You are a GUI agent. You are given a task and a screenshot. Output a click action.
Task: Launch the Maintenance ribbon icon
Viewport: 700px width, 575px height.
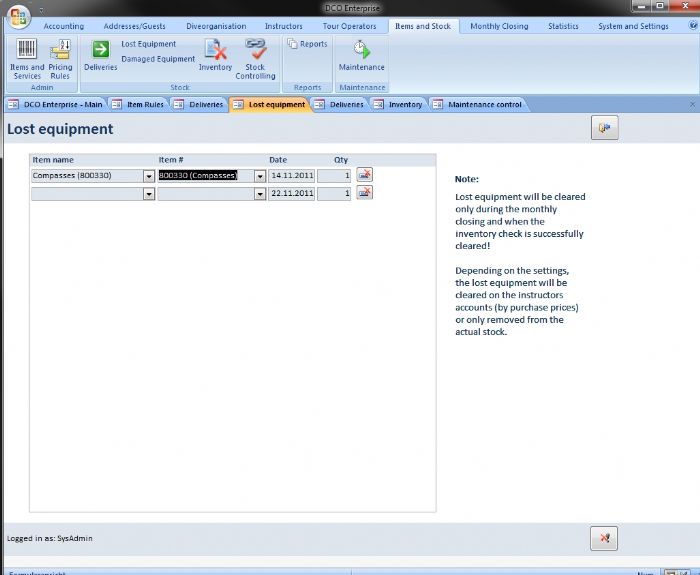[x=361, y=55]
